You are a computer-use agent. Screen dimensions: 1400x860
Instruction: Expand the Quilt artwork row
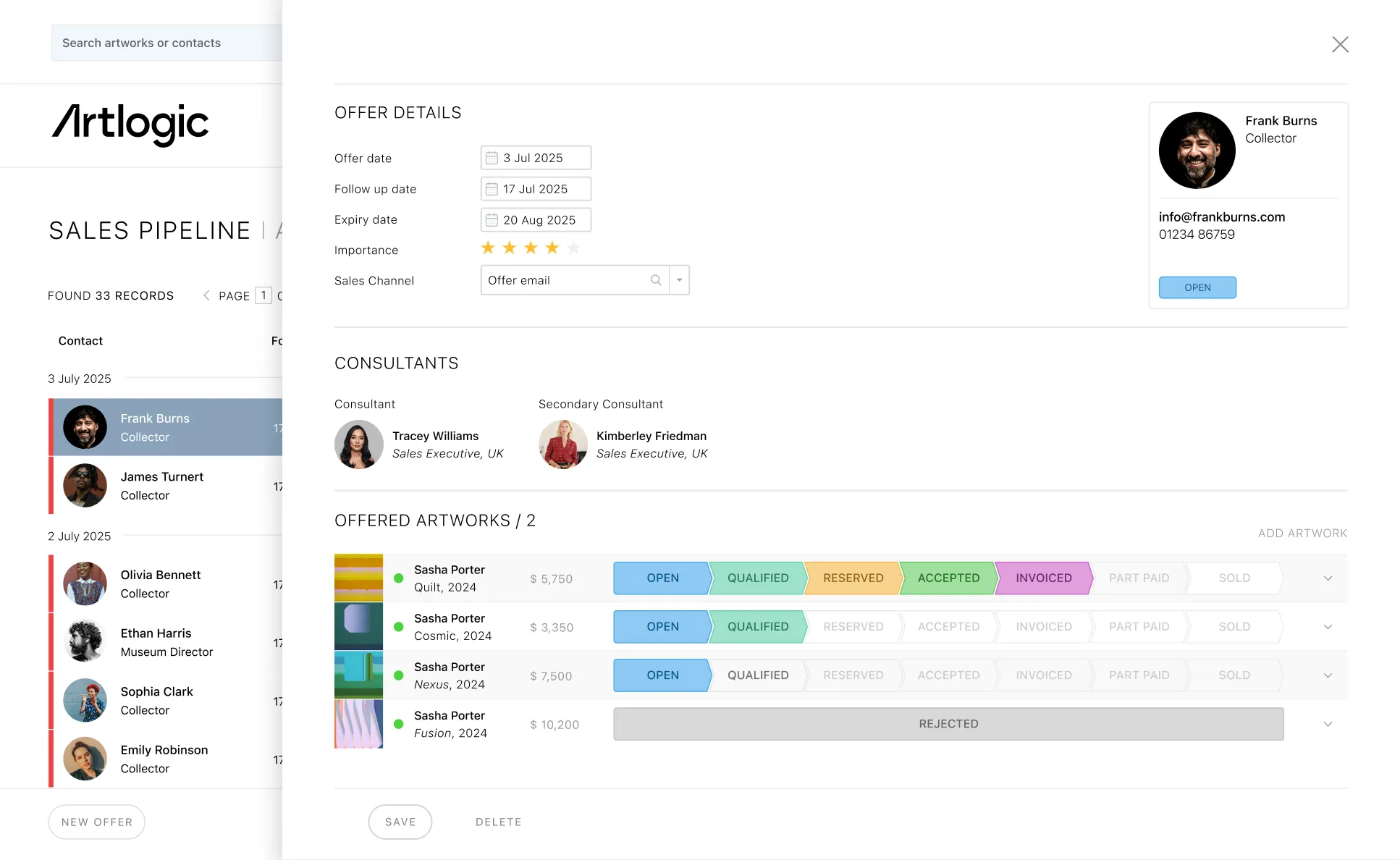point(1328,578)
